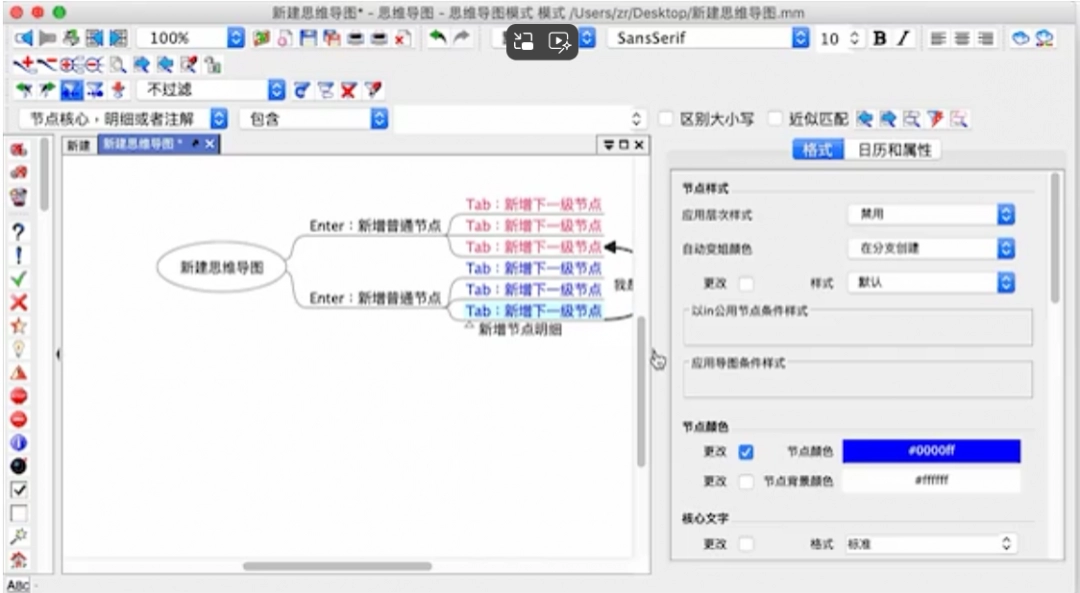Enable the 区别大小写 checkbox
This screenshot has height=593, width=1080.
(664, 119)
